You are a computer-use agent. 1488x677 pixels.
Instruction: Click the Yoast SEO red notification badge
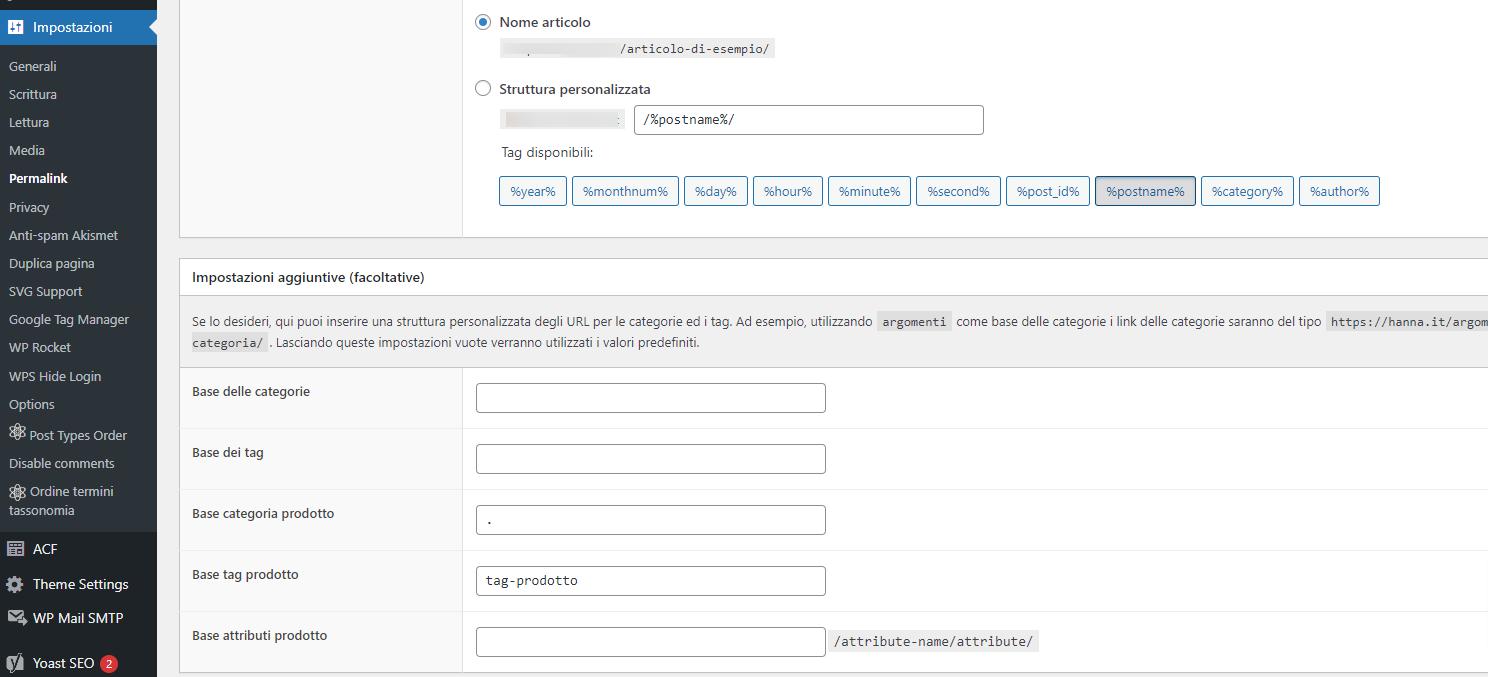[106, 662]
